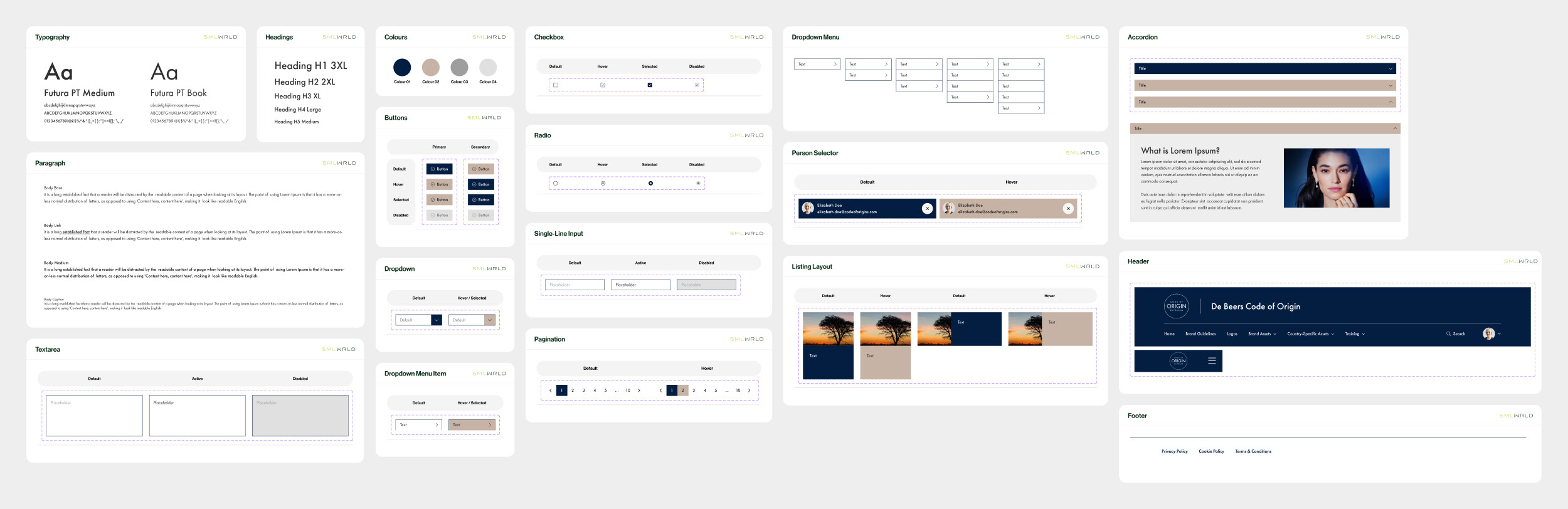The width and height of the screenshot is (1568, 509).
Task: Tick the Default state checkbox
Action: tap(556, 85)
